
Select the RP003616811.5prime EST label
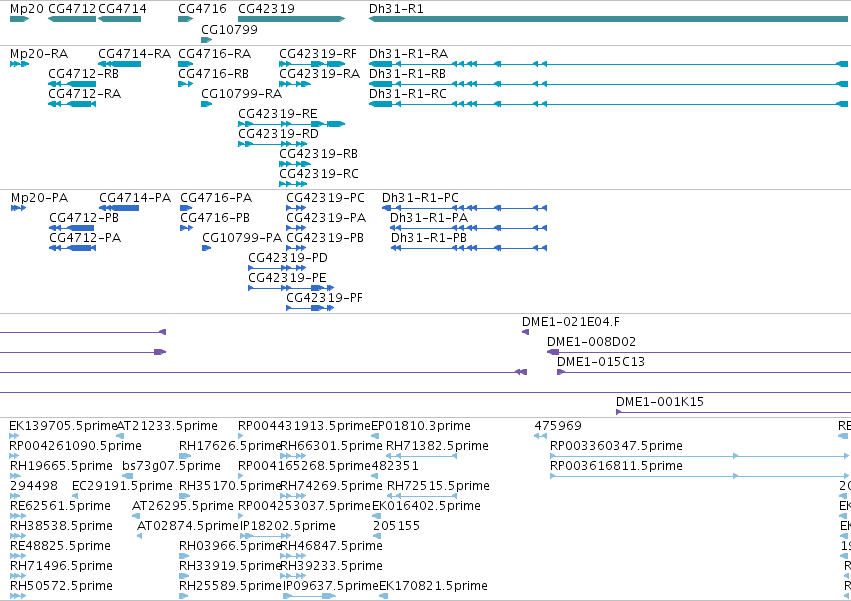coord(617,466)
